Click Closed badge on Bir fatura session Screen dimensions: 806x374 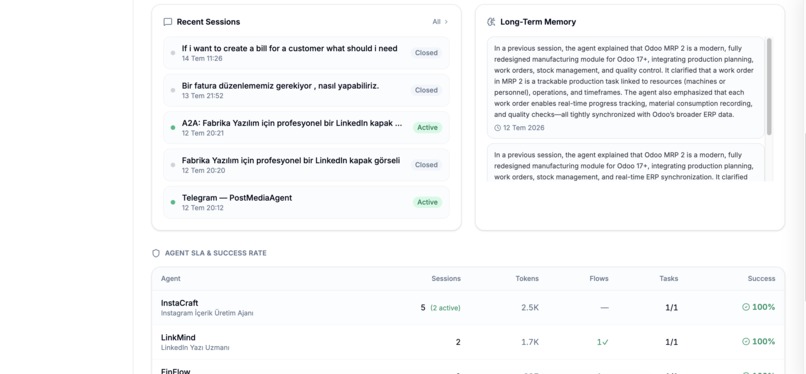[x=426, y=90]
